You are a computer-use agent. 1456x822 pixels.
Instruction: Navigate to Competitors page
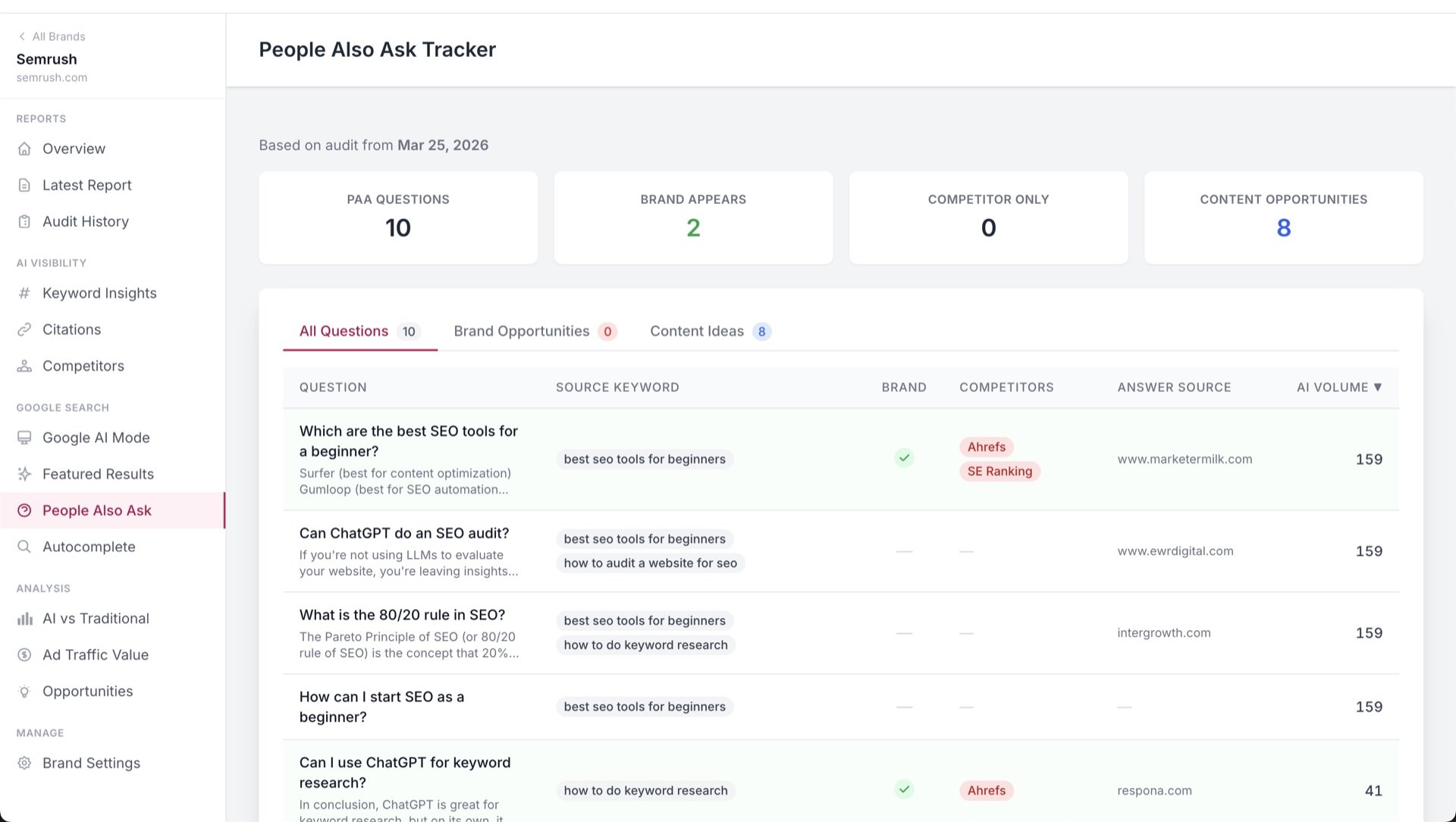[x=83, y=366]
